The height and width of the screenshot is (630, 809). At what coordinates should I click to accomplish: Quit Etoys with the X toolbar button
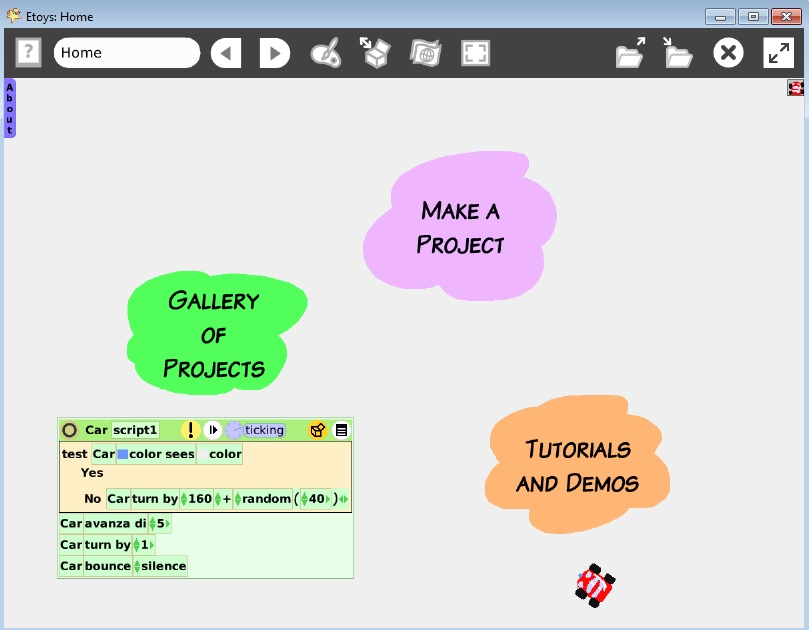pos(728,53)
